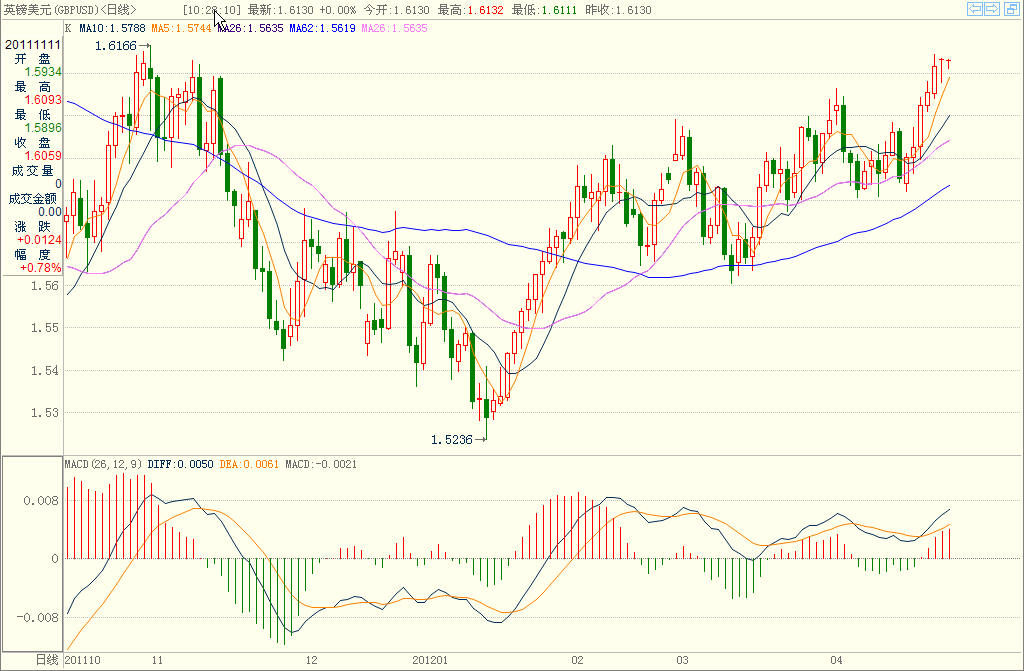Screen dimensions: 1024x671
Task: Select the 日线 period label at bottom left
Action: (x=47, y=660)
